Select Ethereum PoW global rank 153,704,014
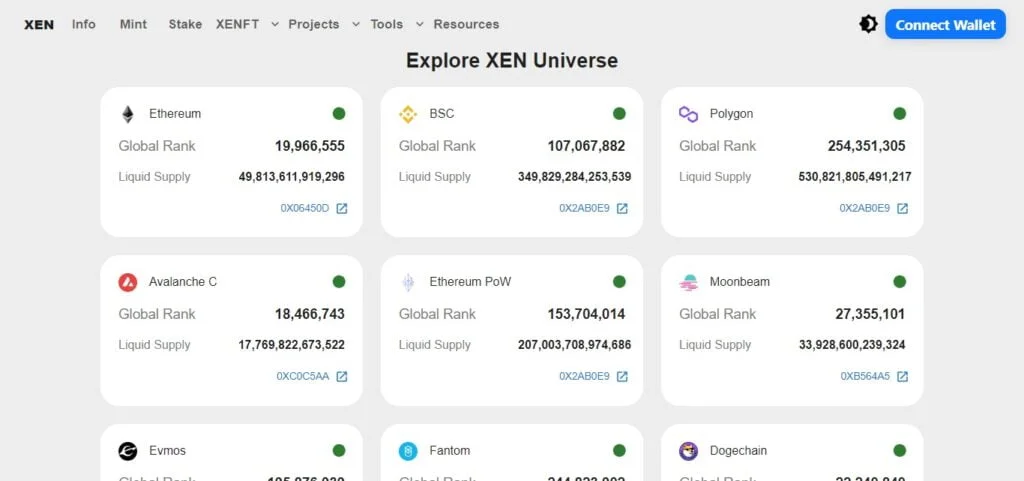Screen dimensions: 1024x481 [x=586, y=314]
